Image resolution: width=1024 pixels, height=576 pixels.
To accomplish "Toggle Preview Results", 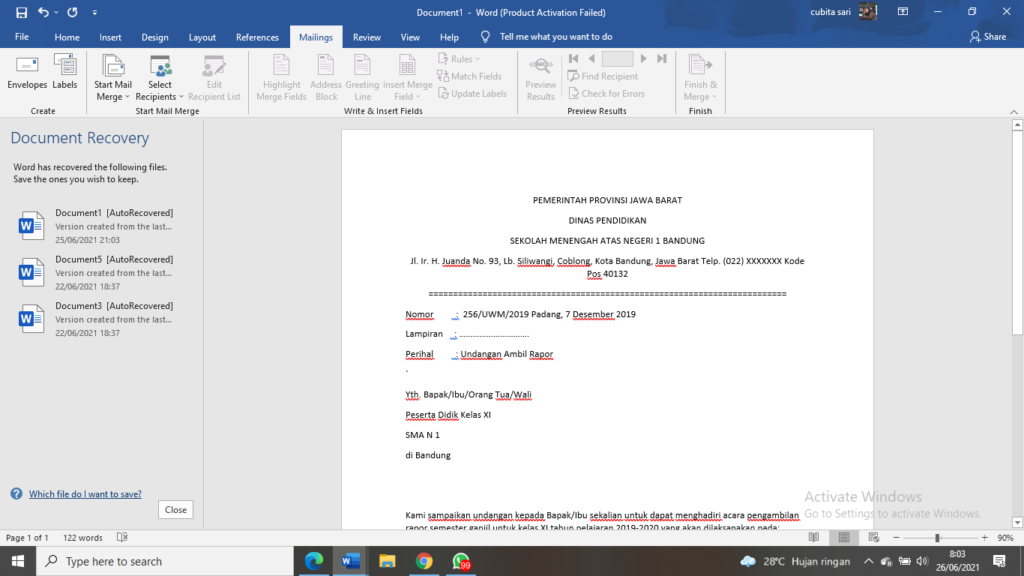I will coord(541,78).
